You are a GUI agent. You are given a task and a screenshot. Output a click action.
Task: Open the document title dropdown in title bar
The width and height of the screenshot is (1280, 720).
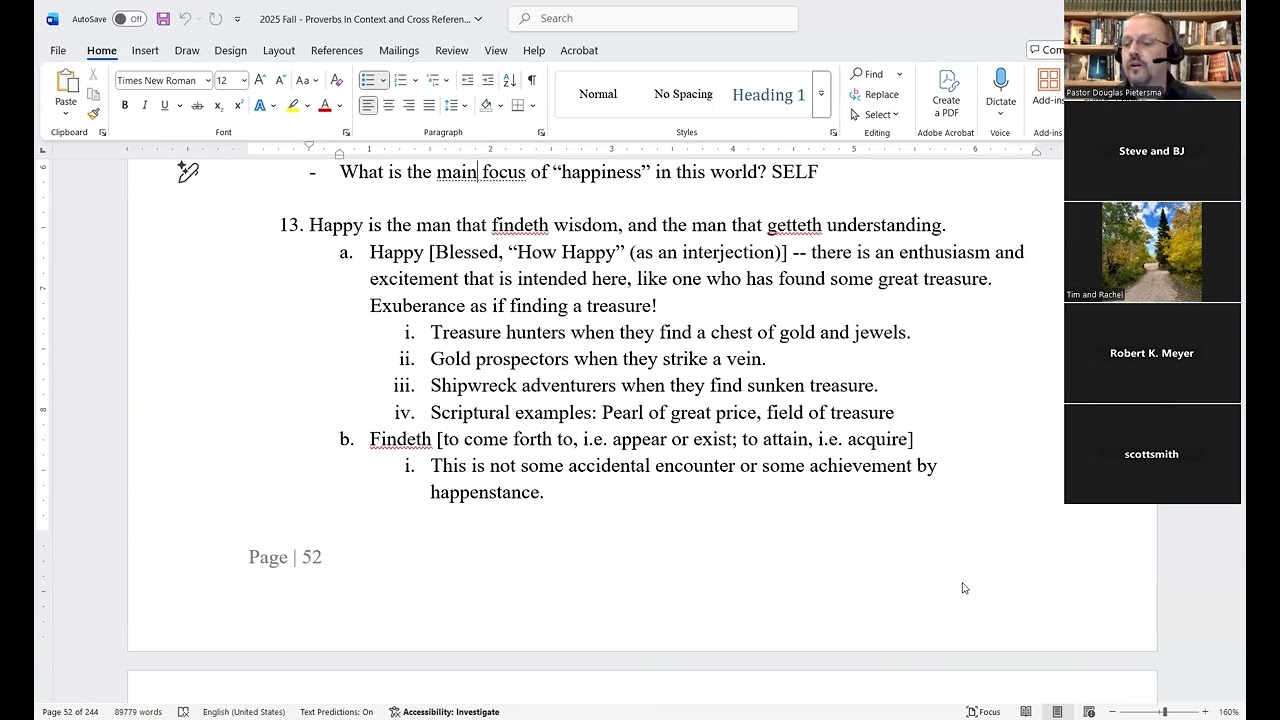[x=478, y=19]
